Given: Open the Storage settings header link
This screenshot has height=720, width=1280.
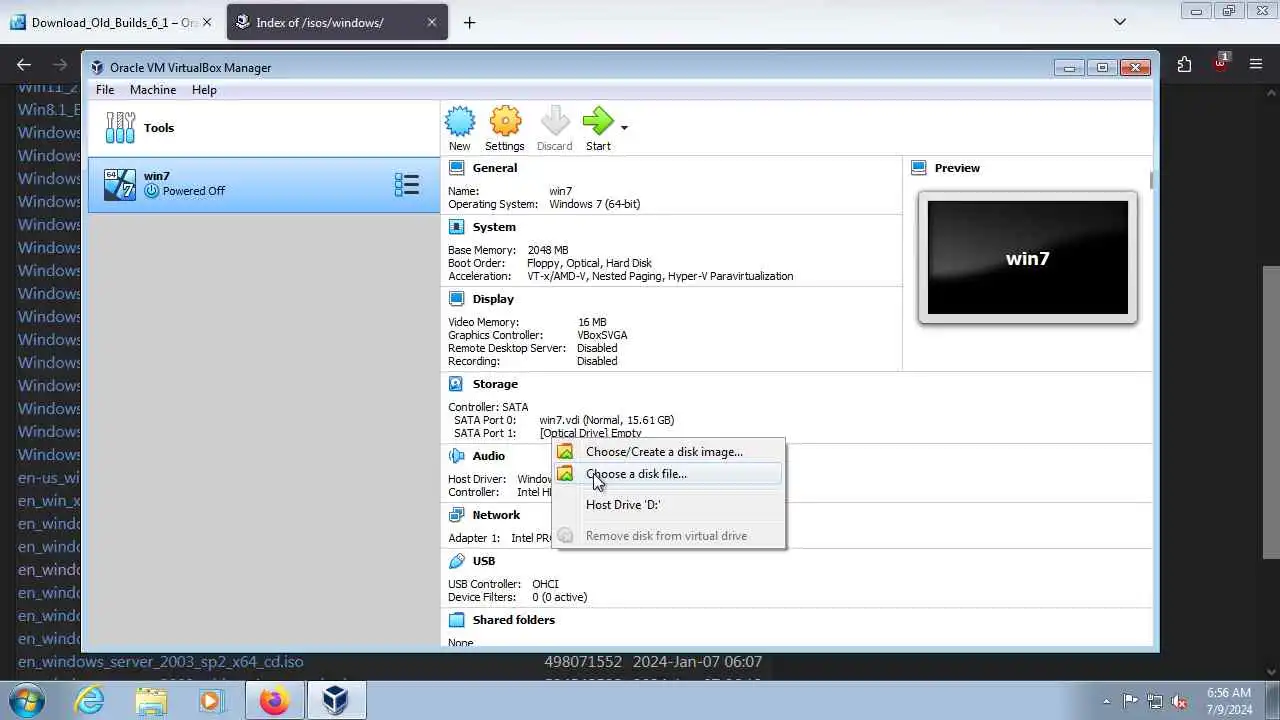Looking at the screenshot, I should tap(495, 384).
